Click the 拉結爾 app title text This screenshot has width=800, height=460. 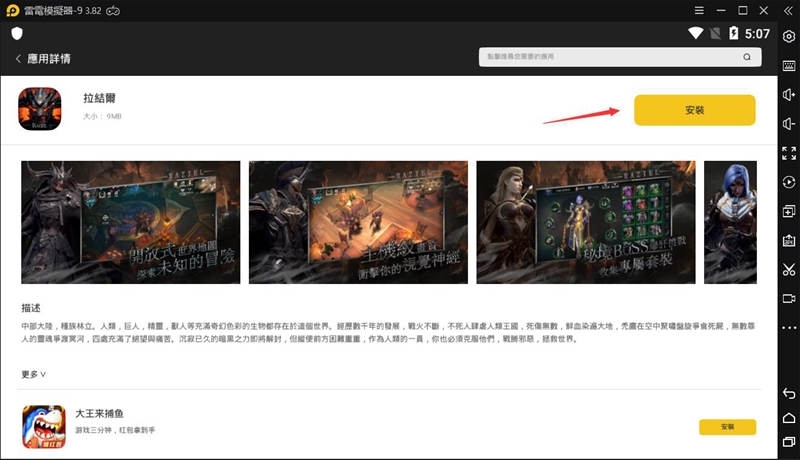(99, 98)
